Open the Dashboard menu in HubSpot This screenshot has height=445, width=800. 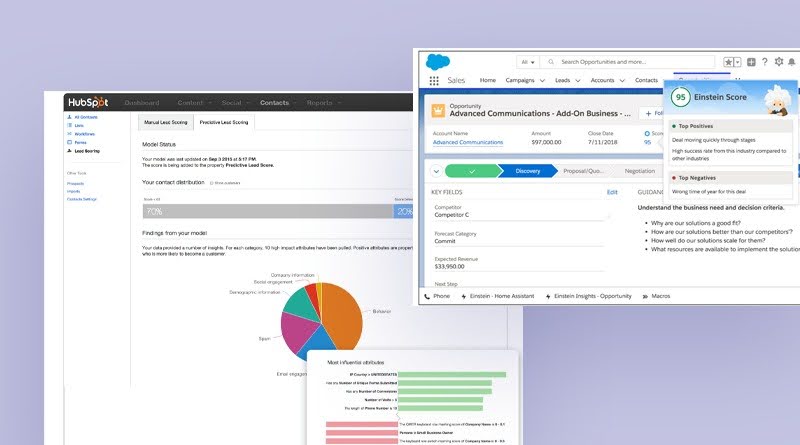point(142,103)
